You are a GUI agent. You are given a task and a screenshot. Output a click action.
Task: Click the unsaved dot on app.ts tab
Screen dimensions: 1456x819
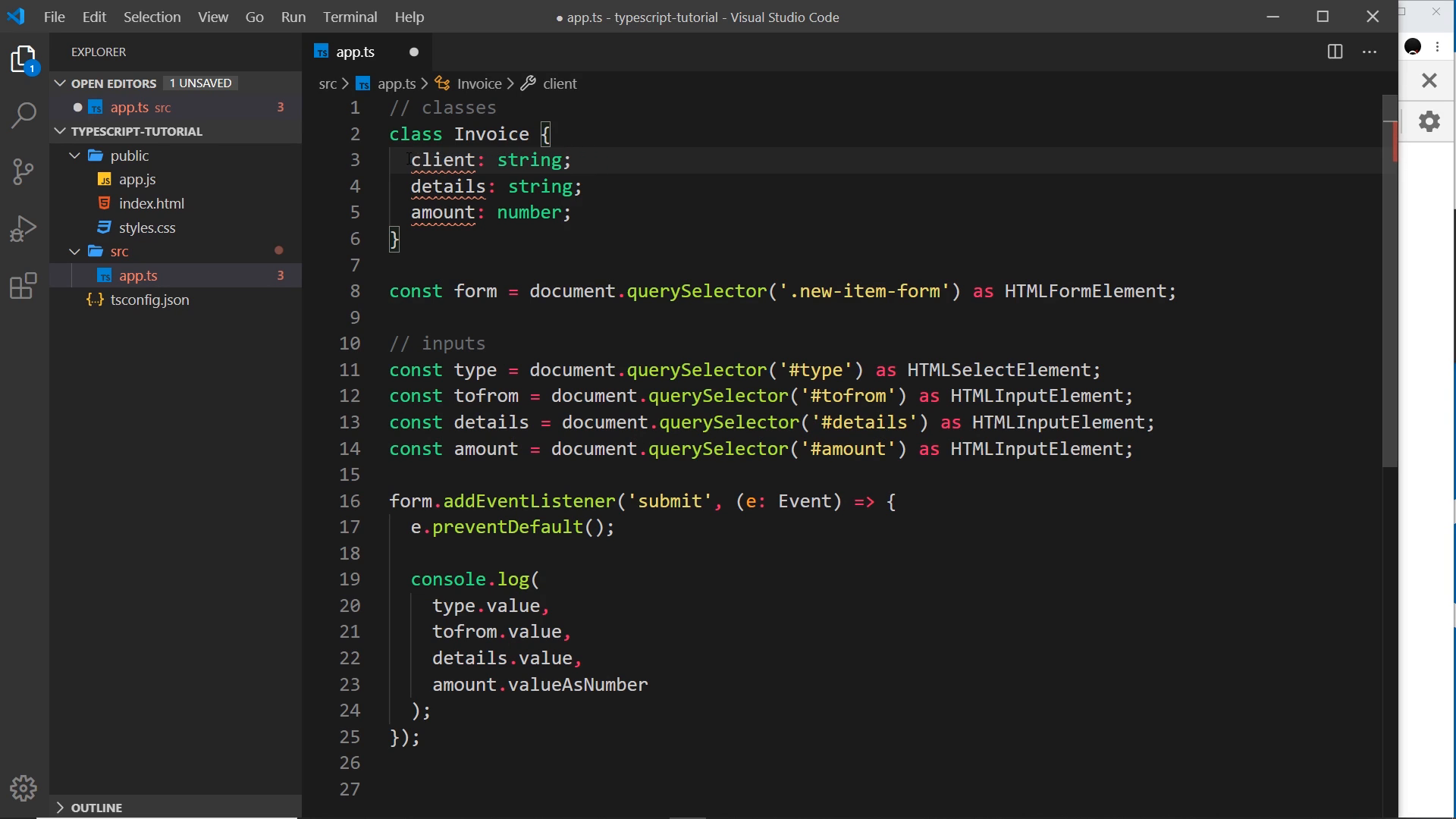click(414, 52)
